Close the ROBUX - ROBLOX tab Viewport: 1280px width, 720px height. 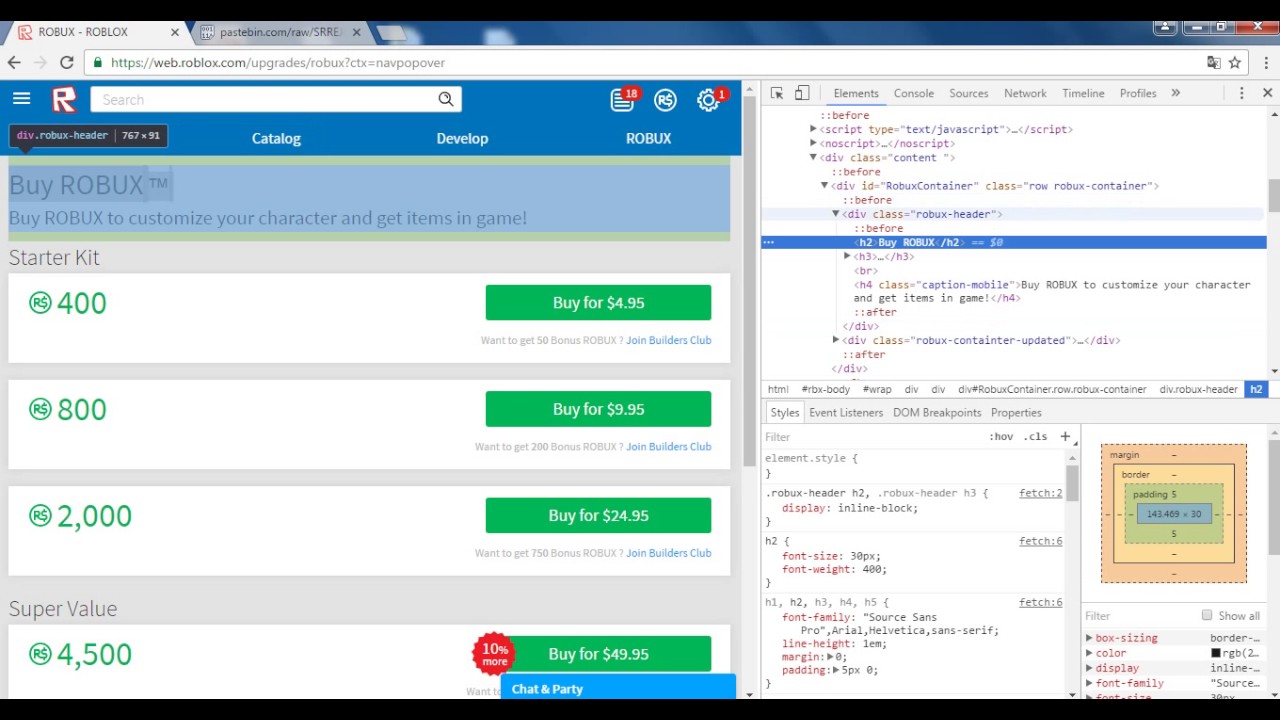(175, 32)
